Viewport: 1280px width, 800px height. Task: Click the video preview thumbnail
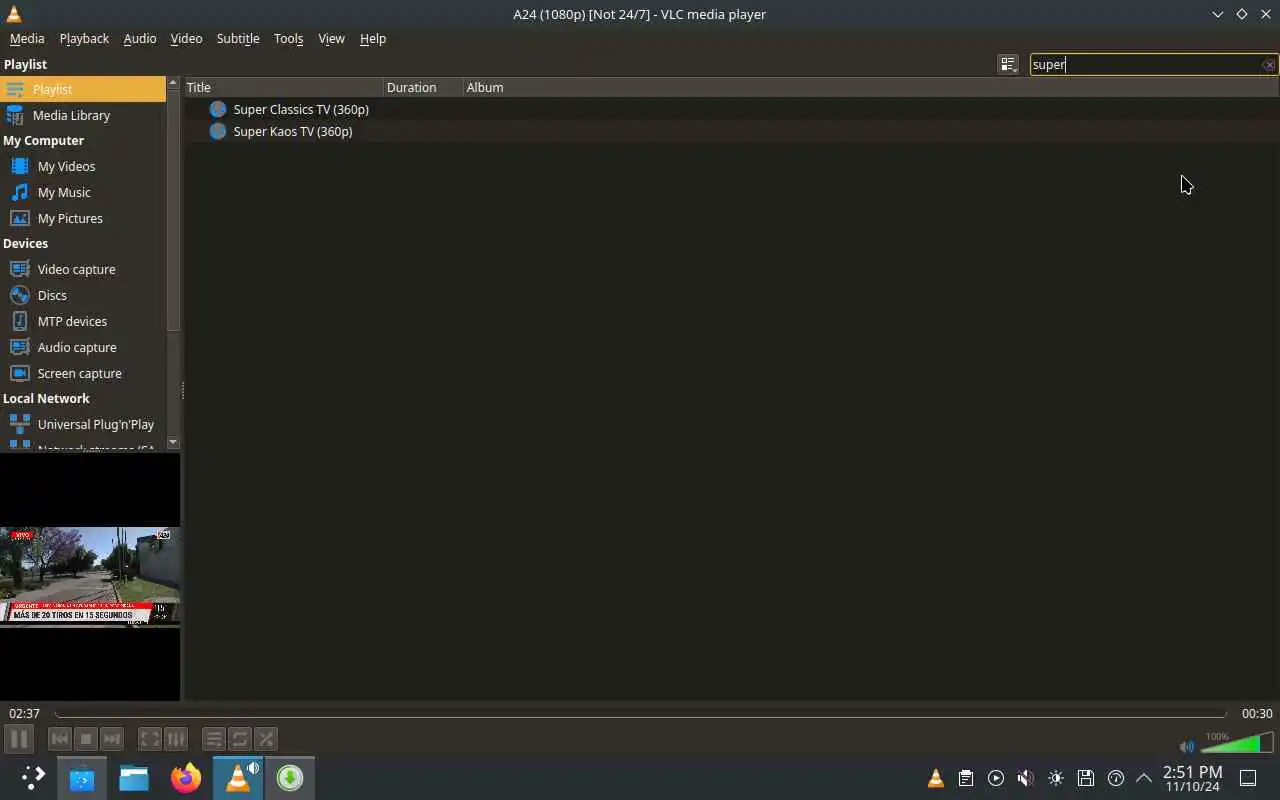pyautogui.click(x=90, y=576)
